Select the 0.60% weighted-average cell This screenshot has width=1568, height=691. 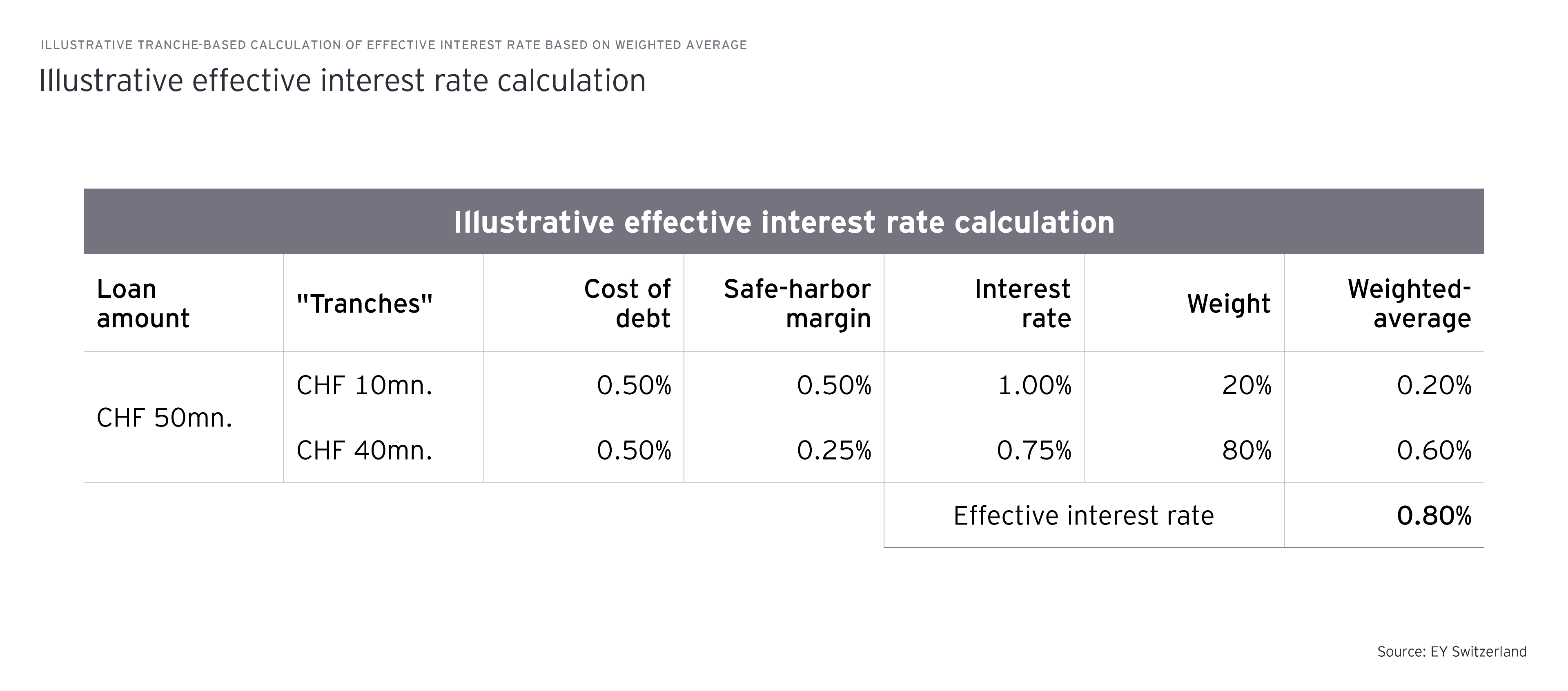[x=1434, y=451]
